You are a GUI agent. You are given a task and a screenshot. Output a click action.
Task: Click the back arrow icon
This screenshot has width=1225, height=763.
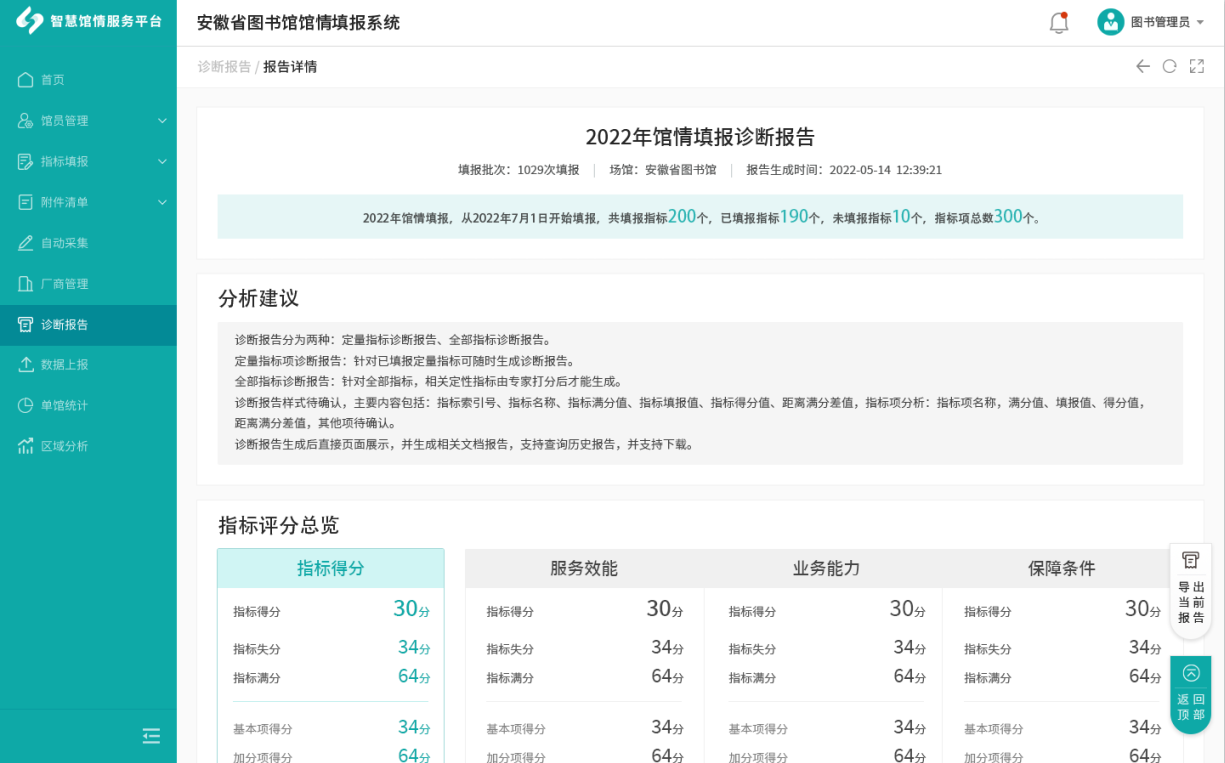1143,66
